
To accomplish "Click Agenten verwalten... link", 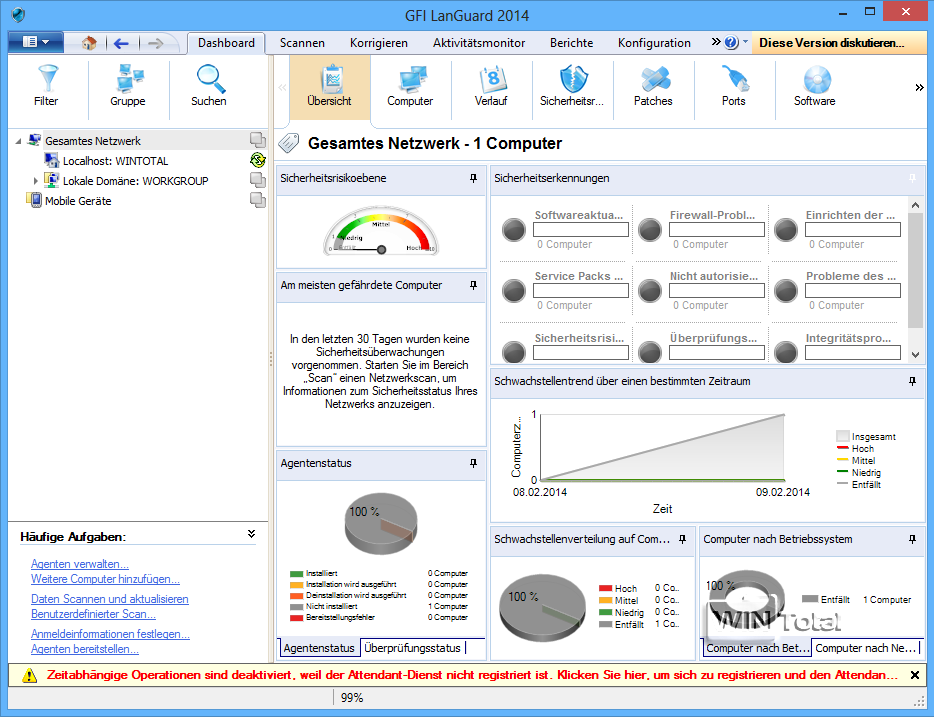I will [80, 564].
